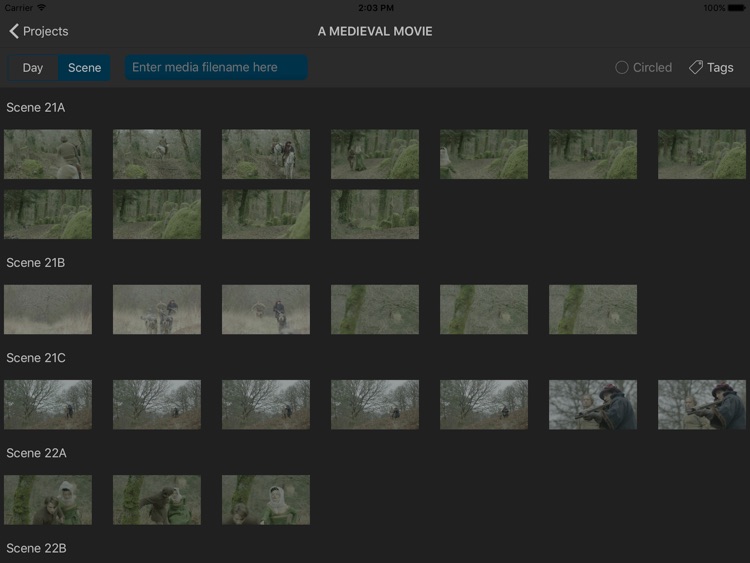The image size is (750, 563).
Task: Open the first Scene 21B thumbnail
Action: (x=48, y=309)
